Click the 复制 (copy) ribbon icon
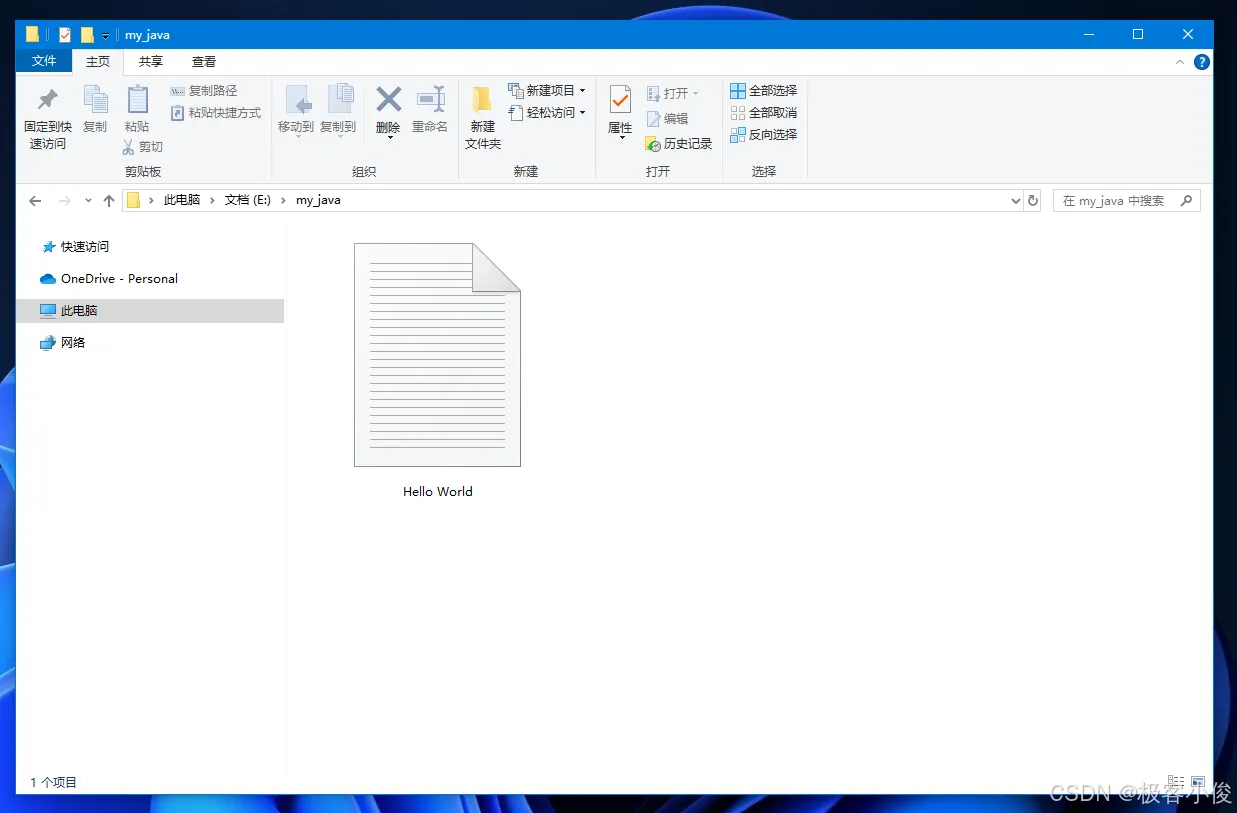The height and width of the screenshot is (813, 1237). point(95,100)
